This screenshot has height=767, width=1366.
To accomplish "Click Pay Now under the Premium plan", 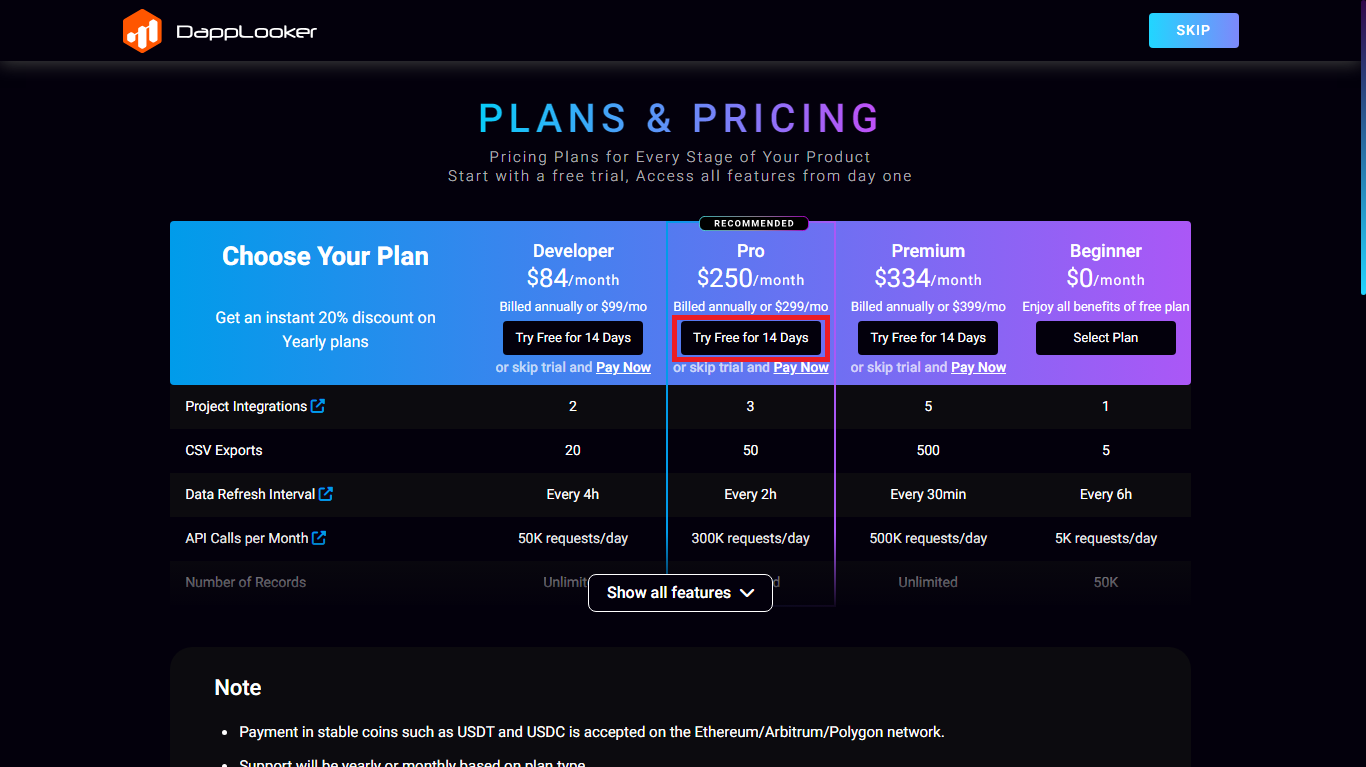I will 978,367.
